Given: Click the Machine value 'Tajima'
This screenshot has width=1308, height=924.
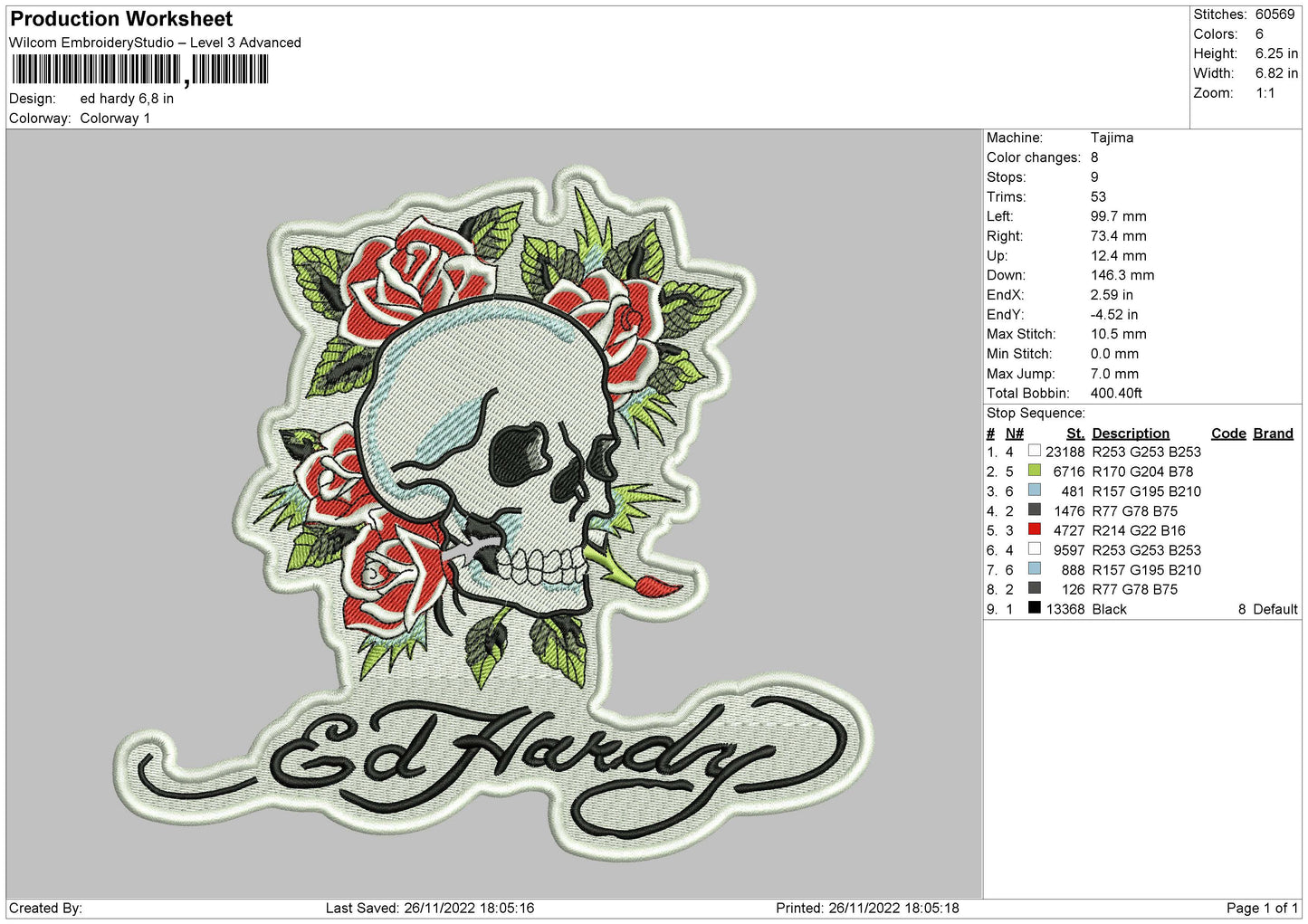Looking at the screenshot, I should click(1112, 138).
